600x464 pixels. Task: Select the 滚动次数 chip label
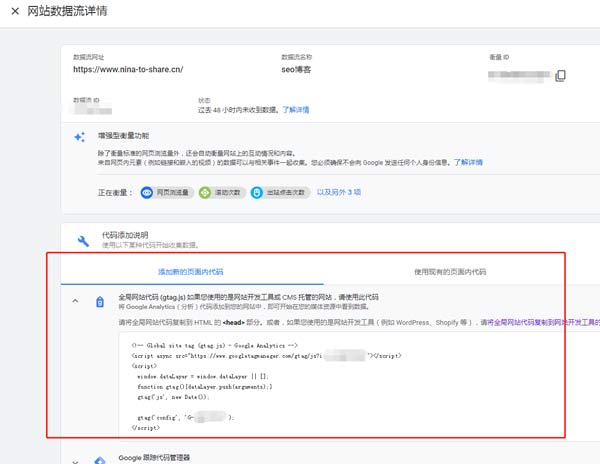[x=228, y=192]
